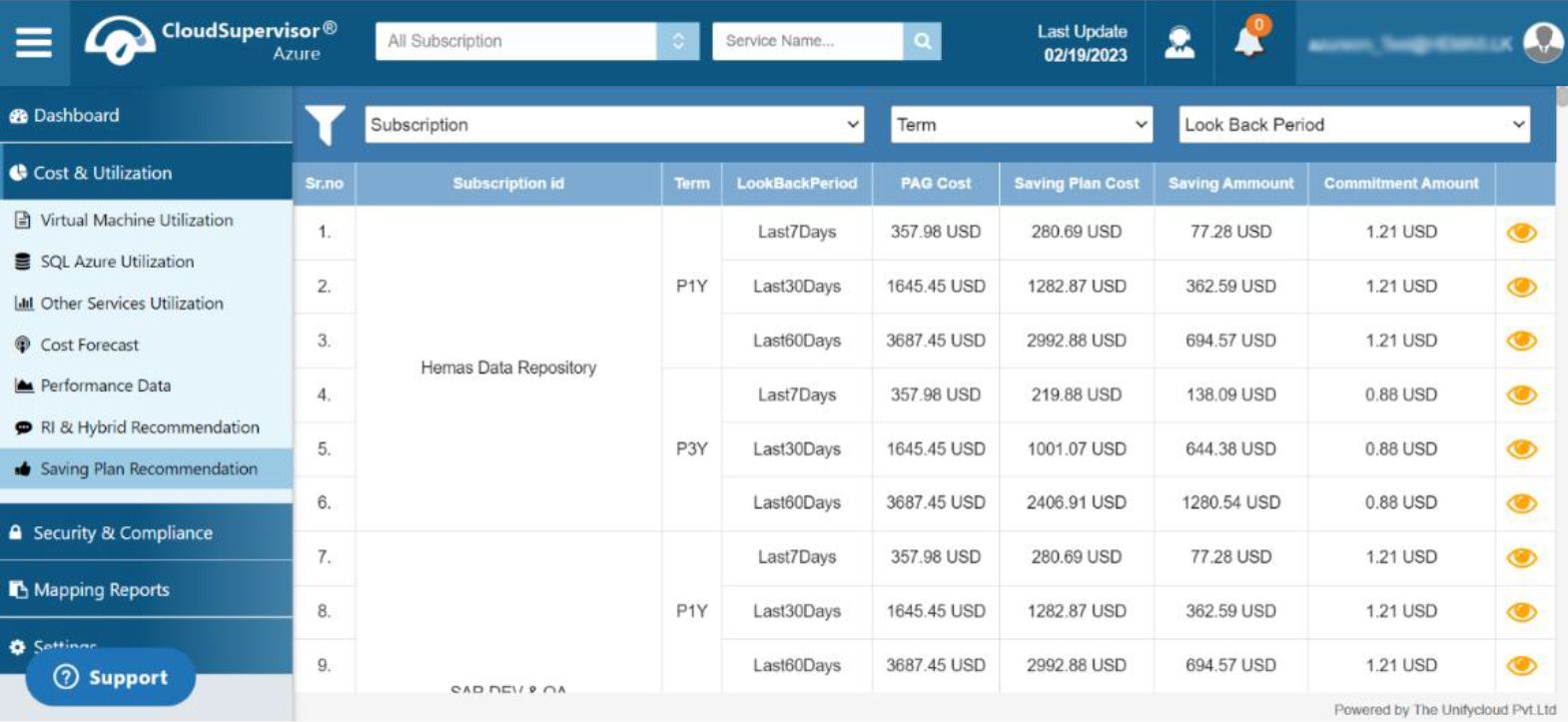Expand the Subscription filter dropdown

(614, 125)
